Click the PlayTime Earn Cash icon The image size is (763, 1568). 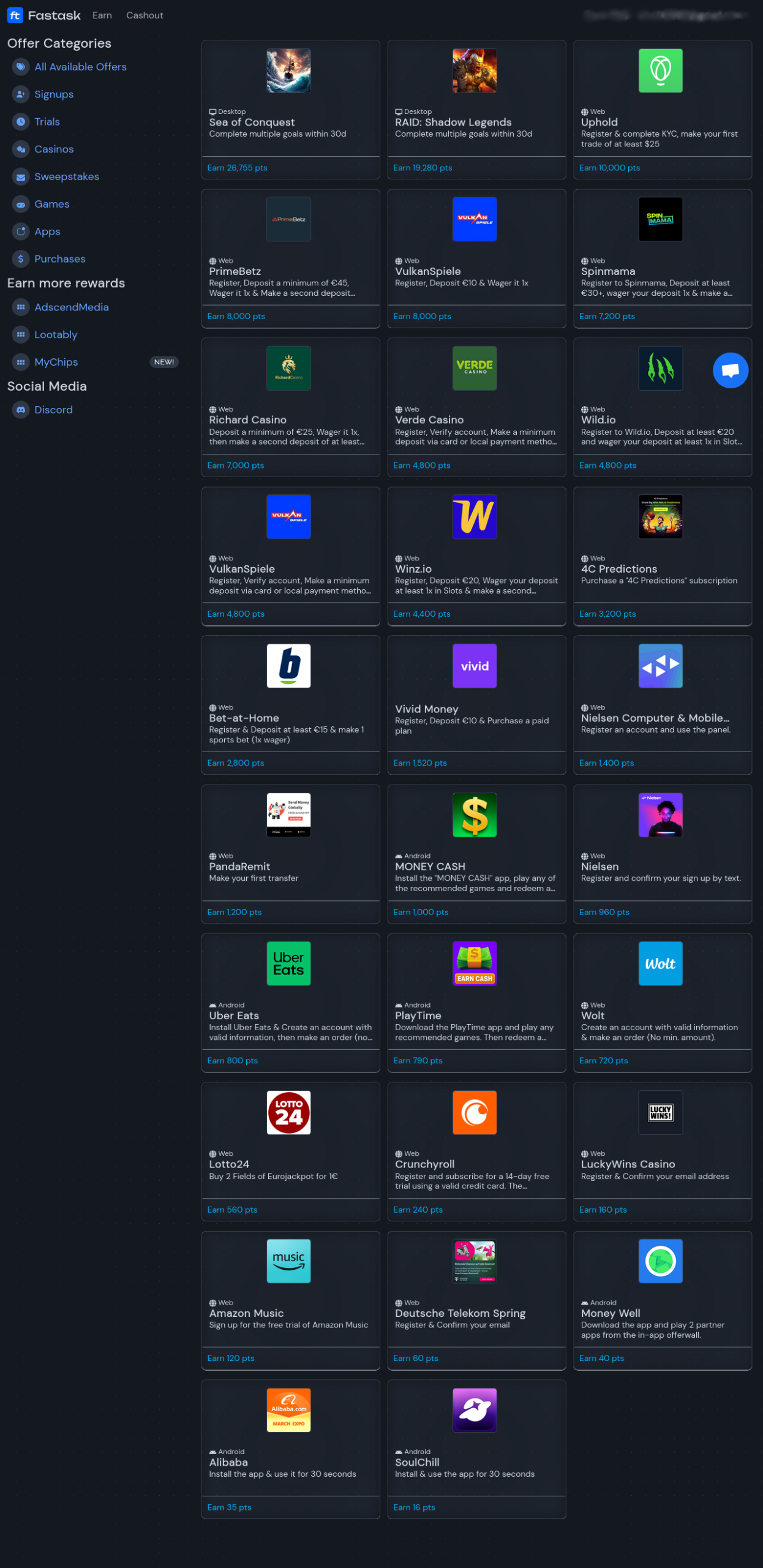point(475,964)
